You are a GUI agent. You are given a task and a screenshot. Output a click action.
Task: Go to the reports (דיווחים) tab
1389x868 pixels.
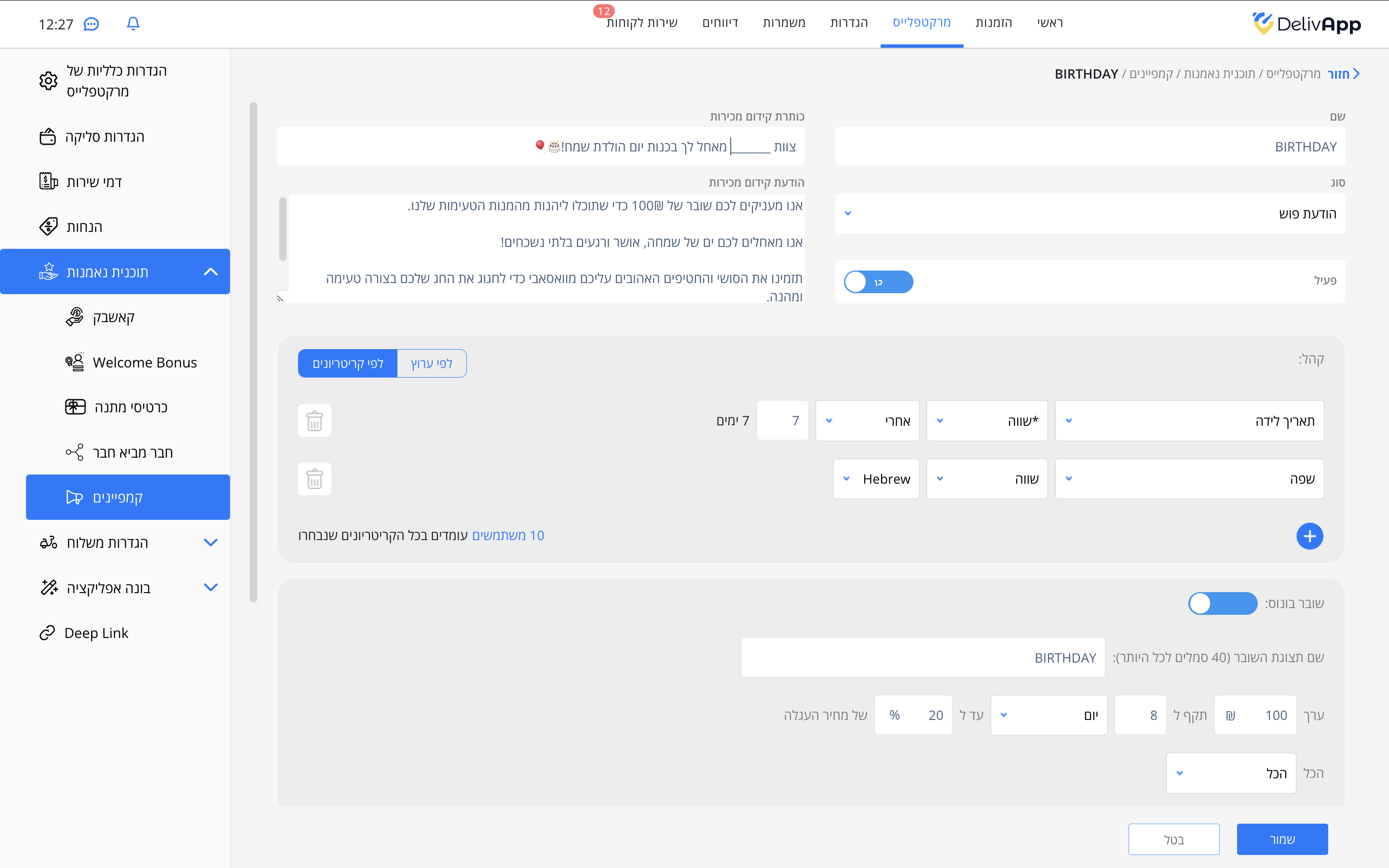point(720,23)
